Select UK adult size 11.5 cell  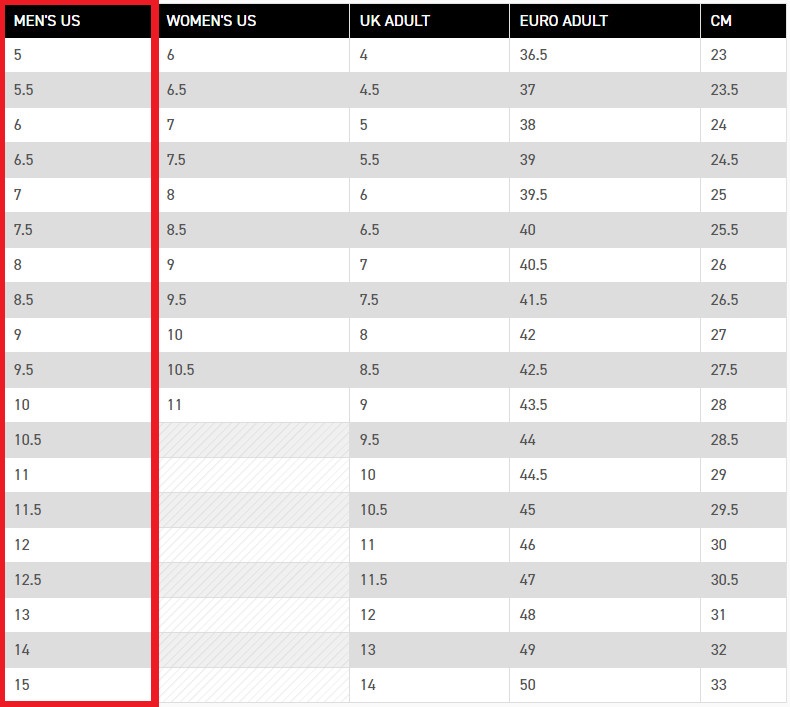tap(429, 580)
